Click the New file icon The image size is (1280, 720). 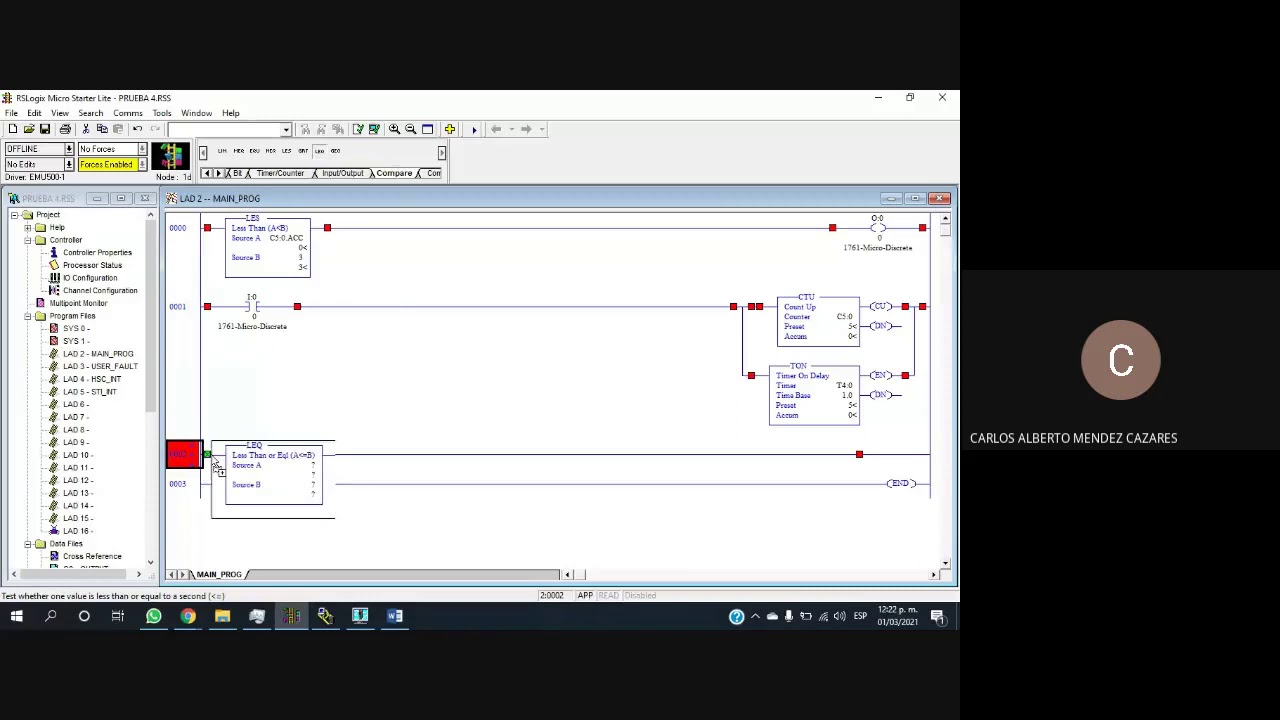pyautogui.click(x=11, y=129)
